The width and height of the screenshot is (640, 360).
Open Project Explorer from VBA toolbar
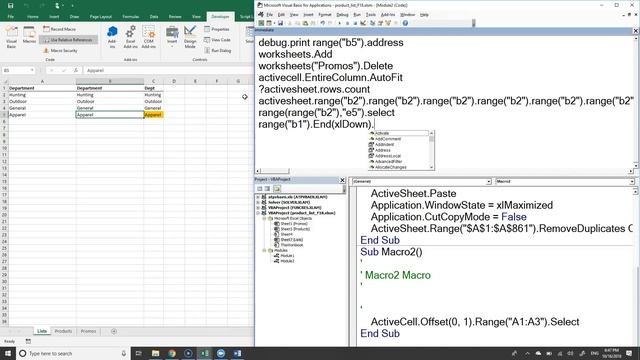click(x=372, y=23)
